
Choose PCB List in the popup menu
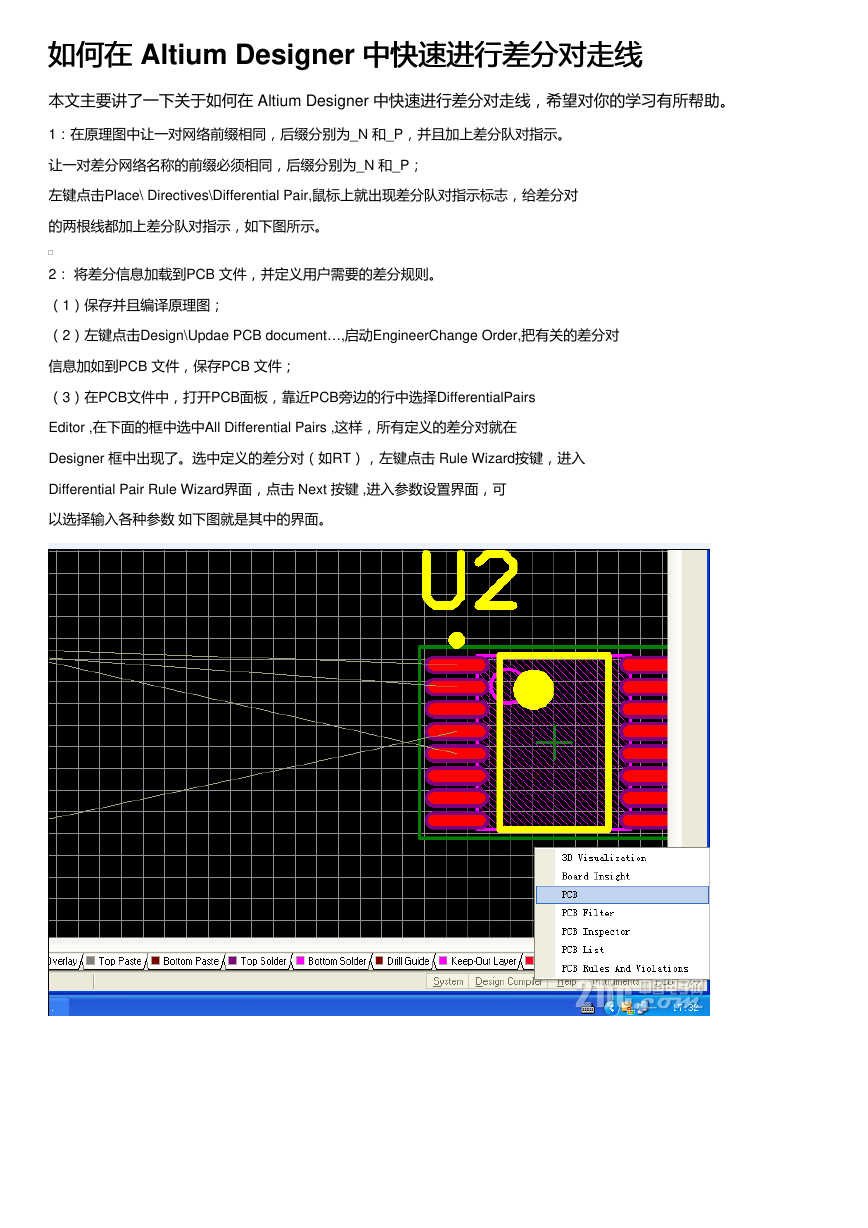621,950
